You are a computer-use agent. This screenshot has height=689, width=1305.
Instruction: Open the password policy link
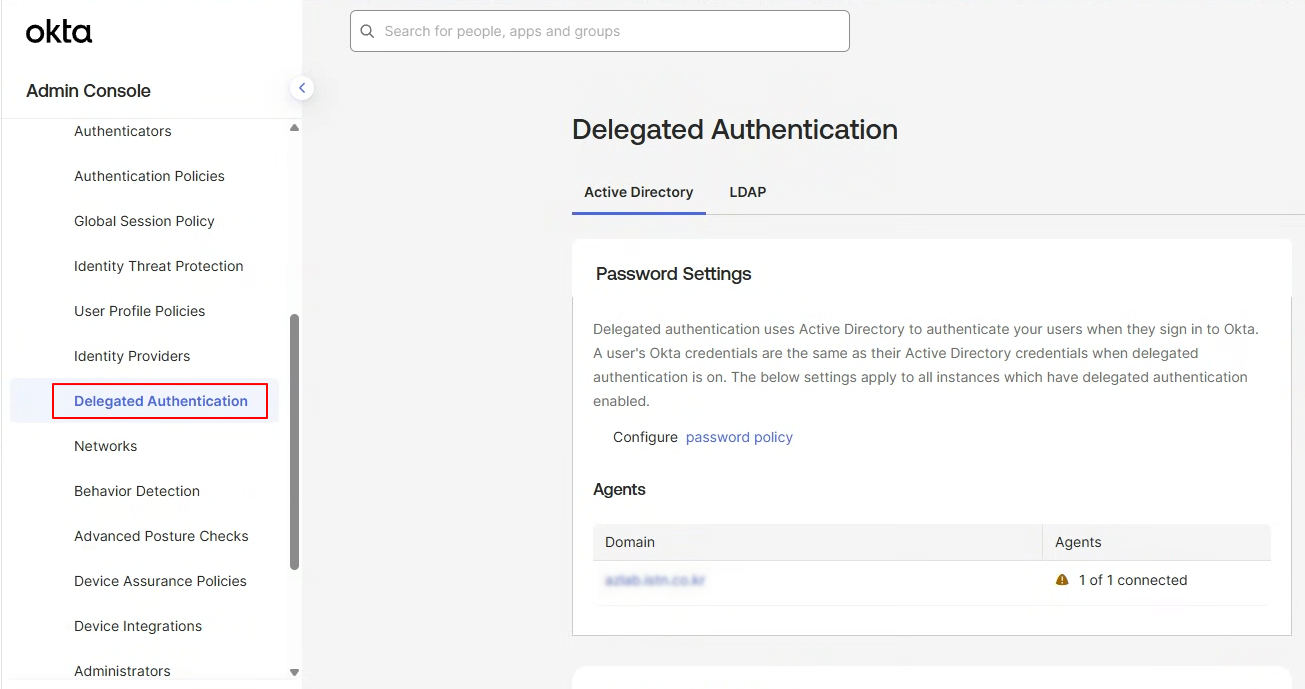(x=739, y=437)
